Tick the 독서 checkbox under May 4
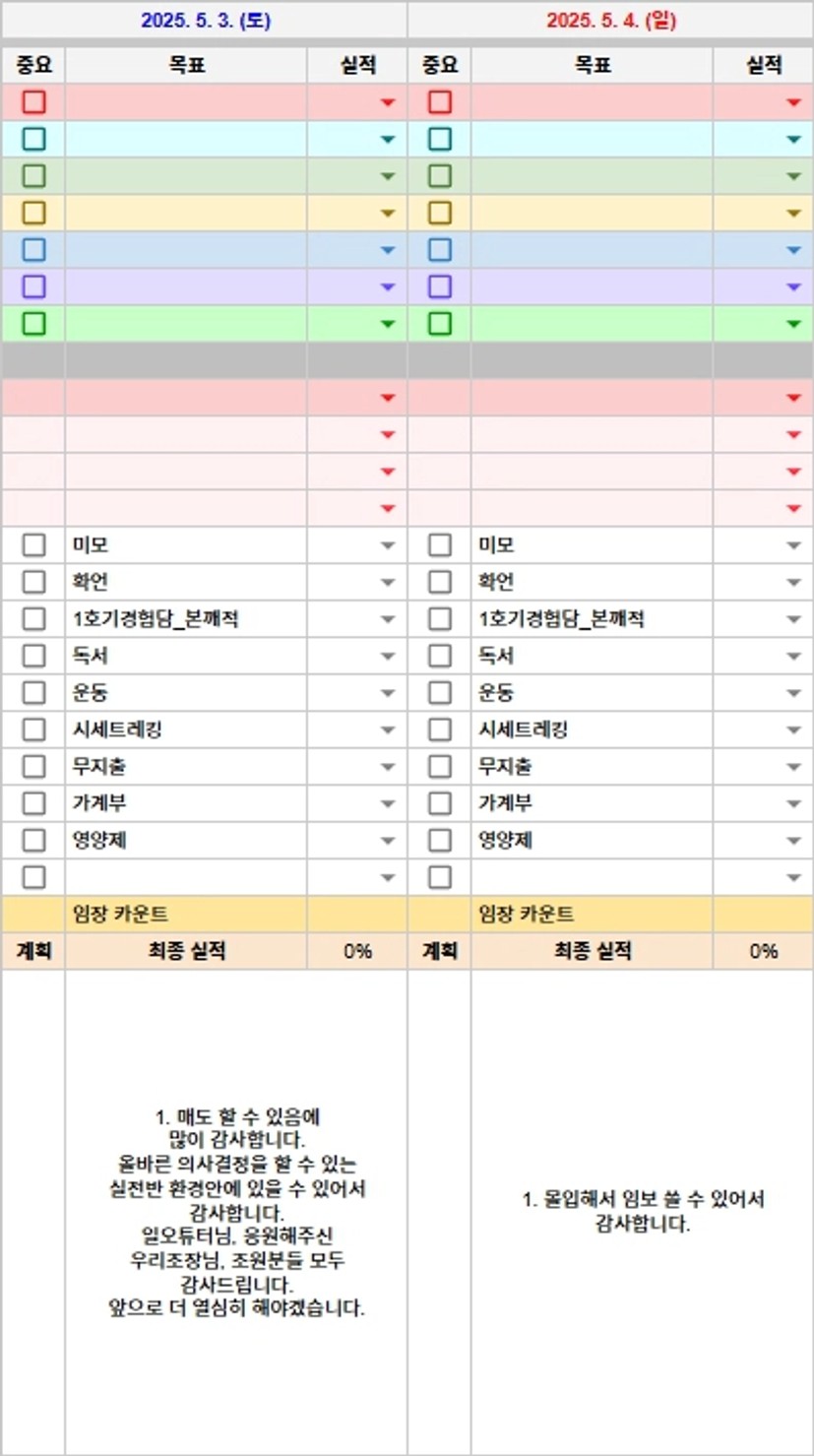Screen dimensions: 814x1456 pos(440,656)
